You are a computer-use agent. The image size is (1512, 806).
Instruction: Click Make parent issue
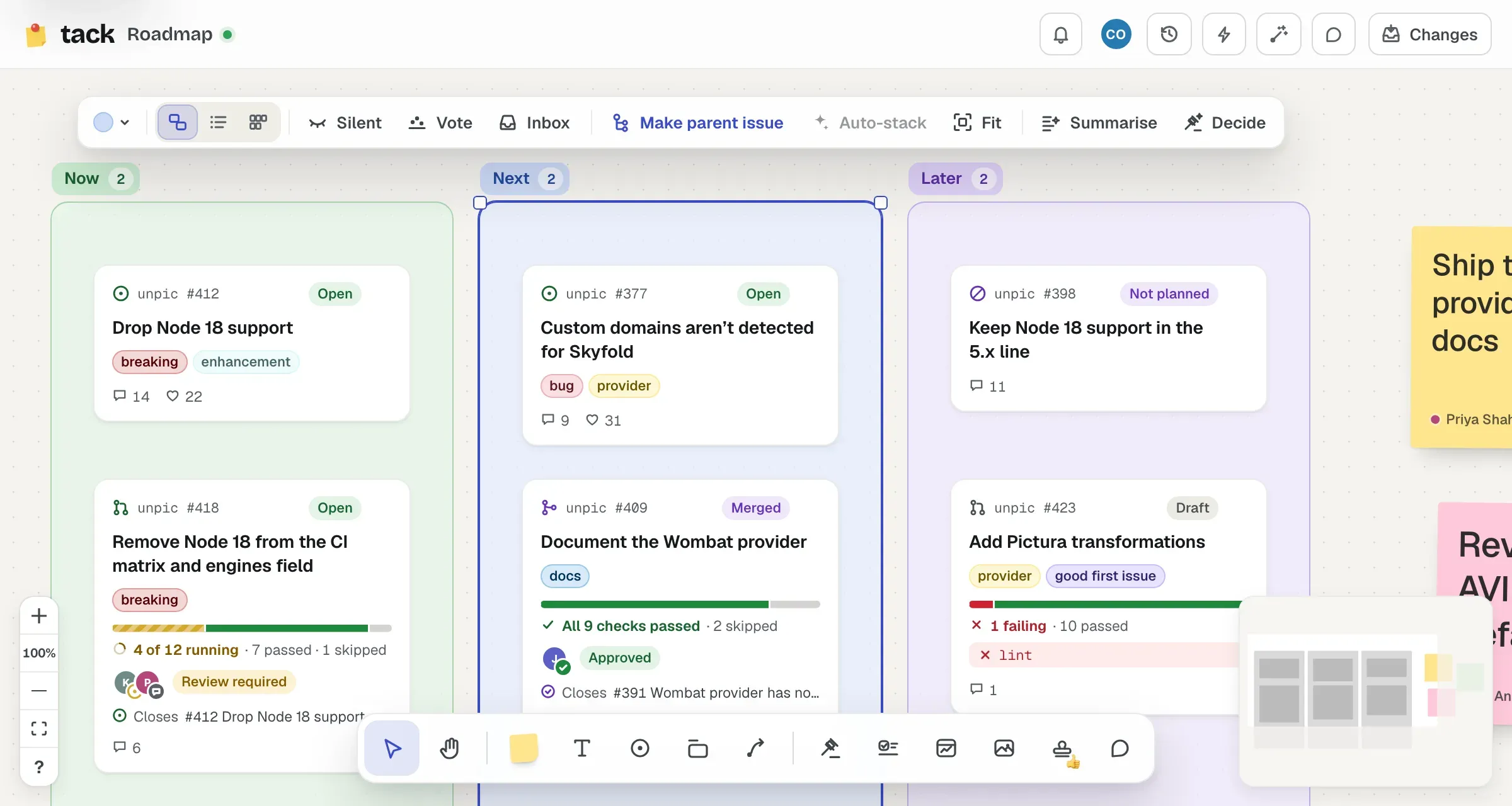698,123
